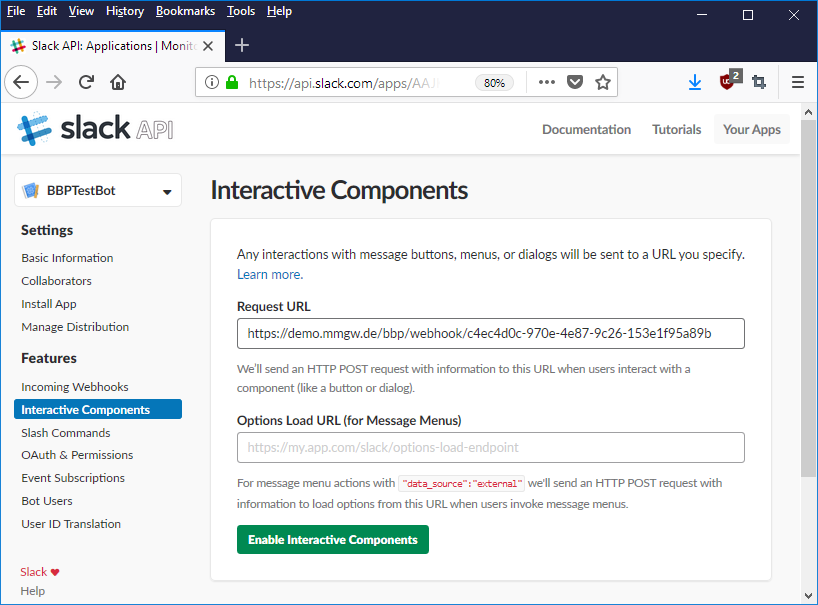818x605 pixels.
Task: Select the Slack API: Applications tab
Action: click(113, 46)
